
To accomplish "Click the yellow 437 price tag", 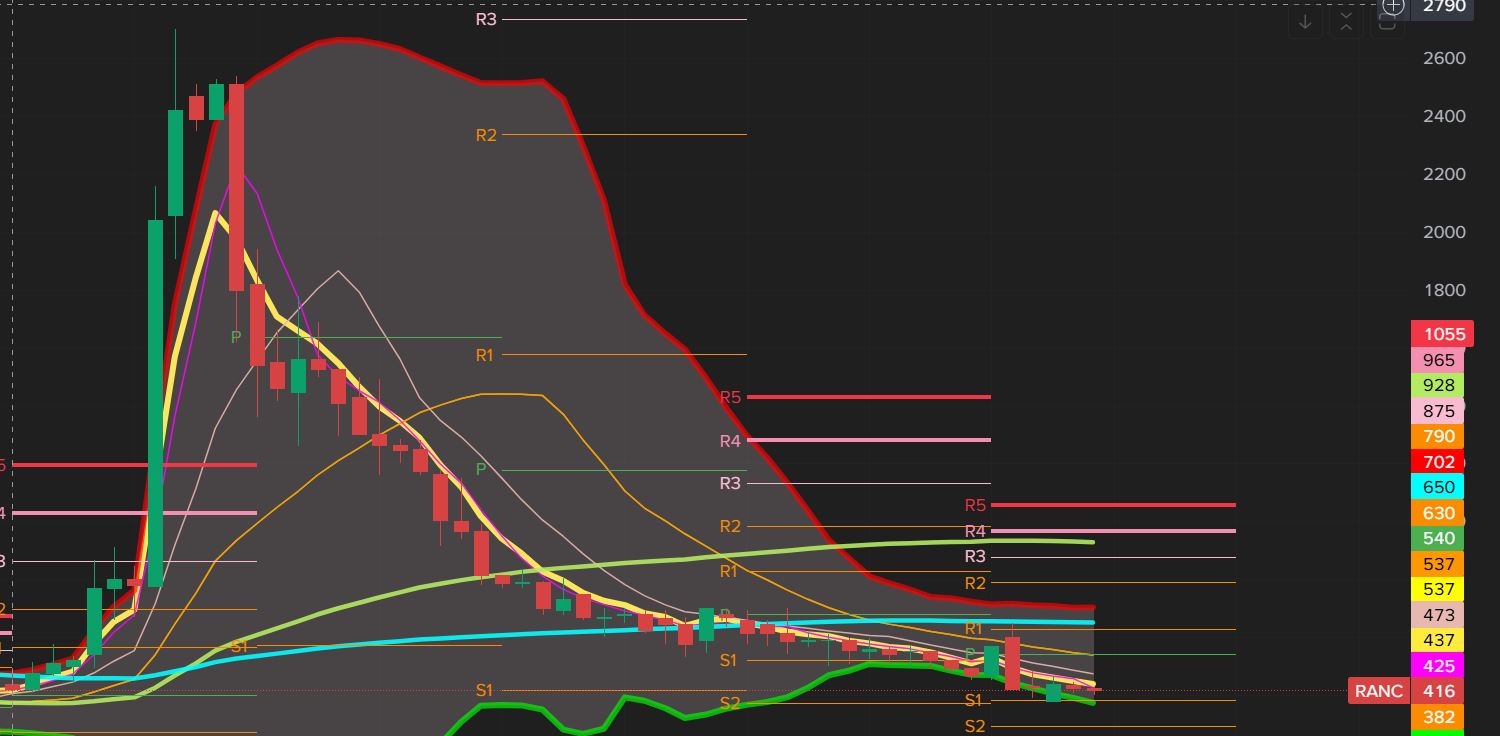I will [x=1438, y=640].
